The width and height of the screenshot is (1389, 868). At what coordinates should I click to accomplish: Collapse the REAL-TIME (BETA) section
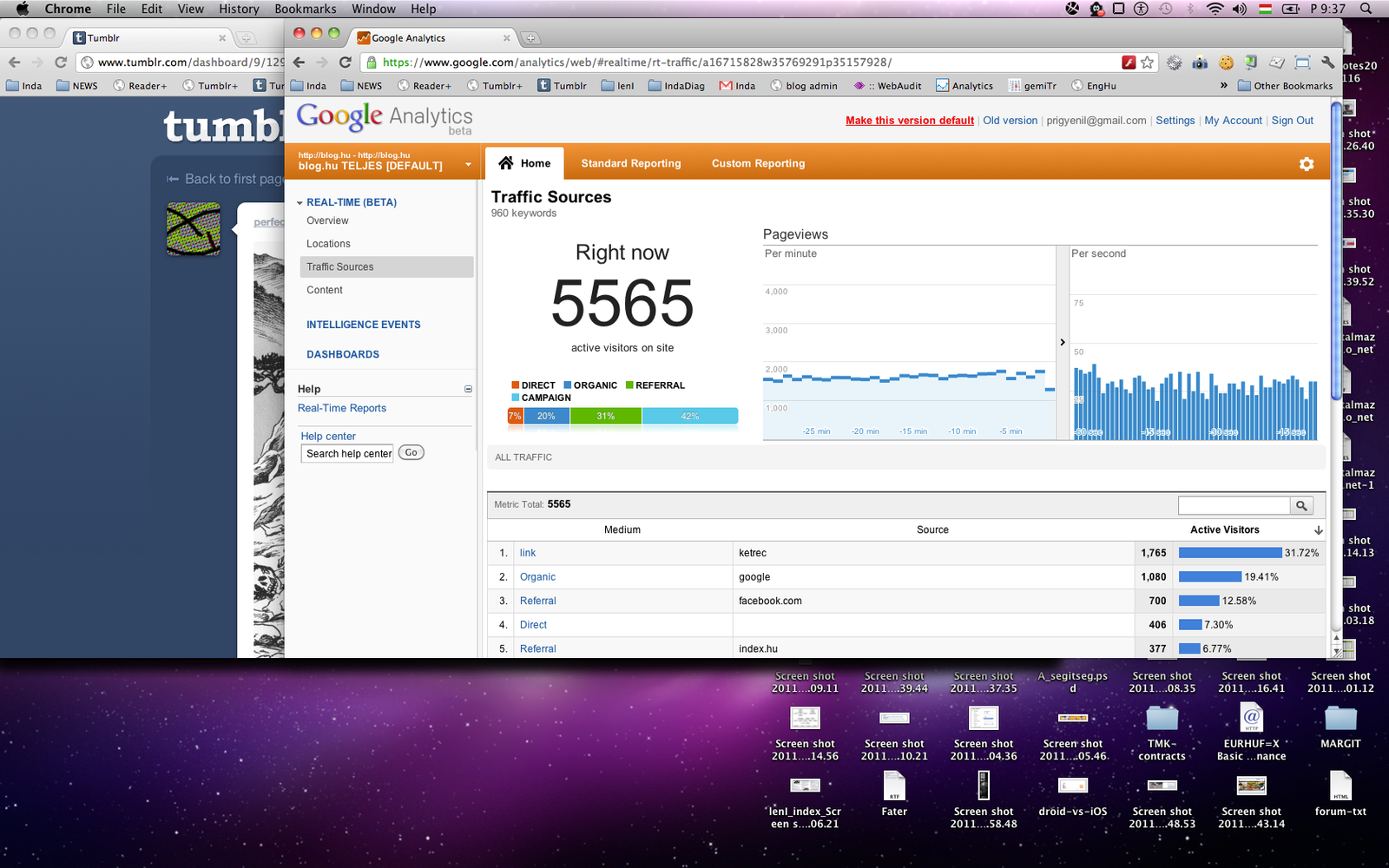click(x=300, y=203)
